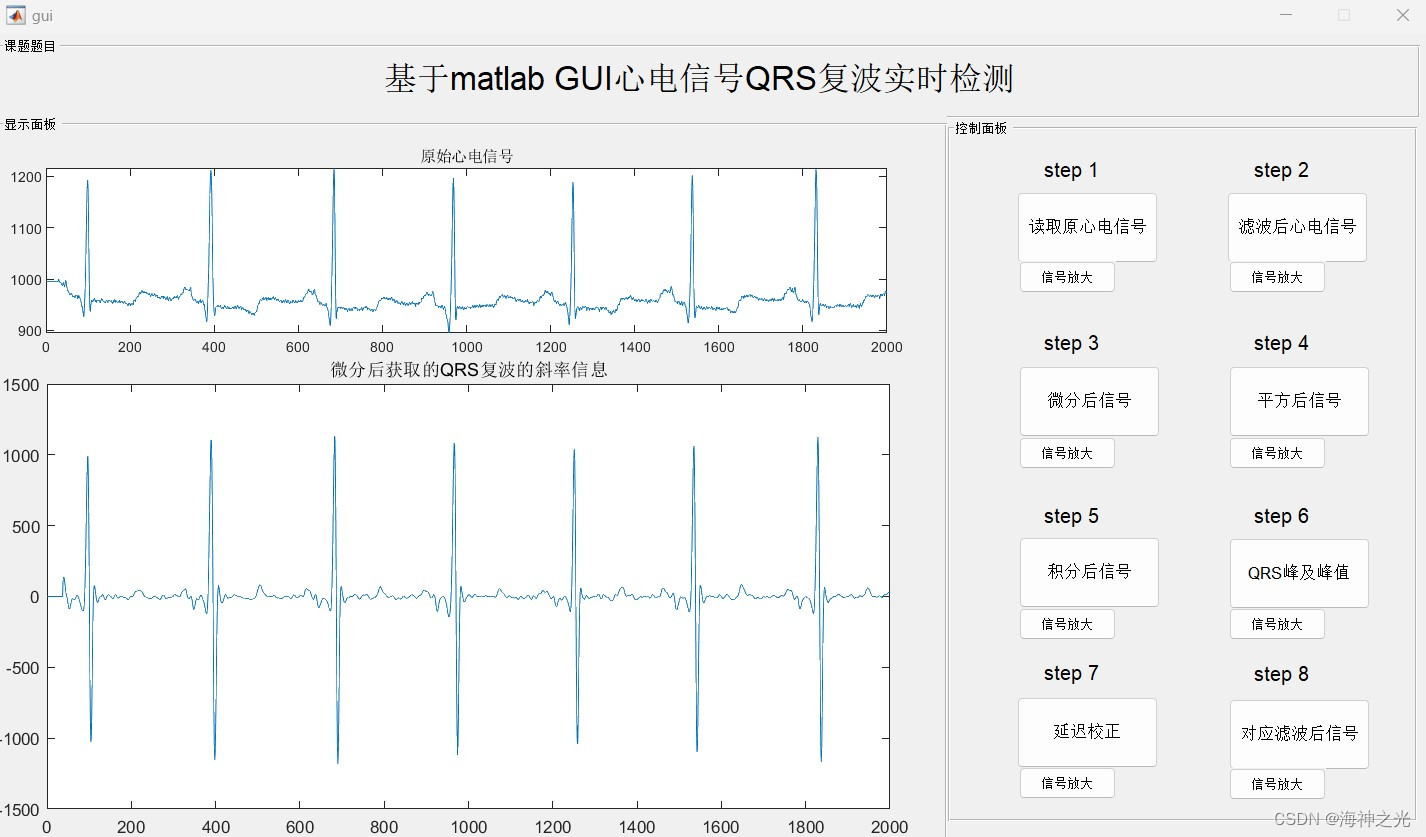
Task: Click inside the differentiated signal plot
Action: click(x=468, y=596)
